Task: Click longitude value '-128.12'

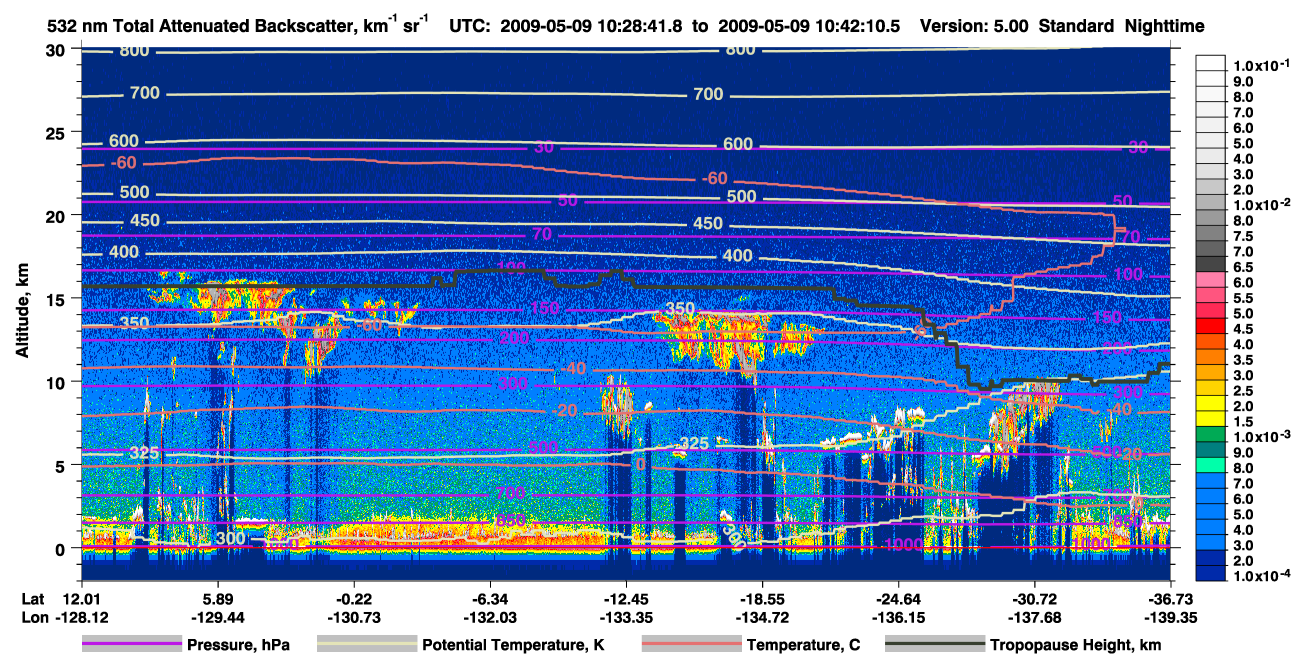Action: tap(80, 617)
